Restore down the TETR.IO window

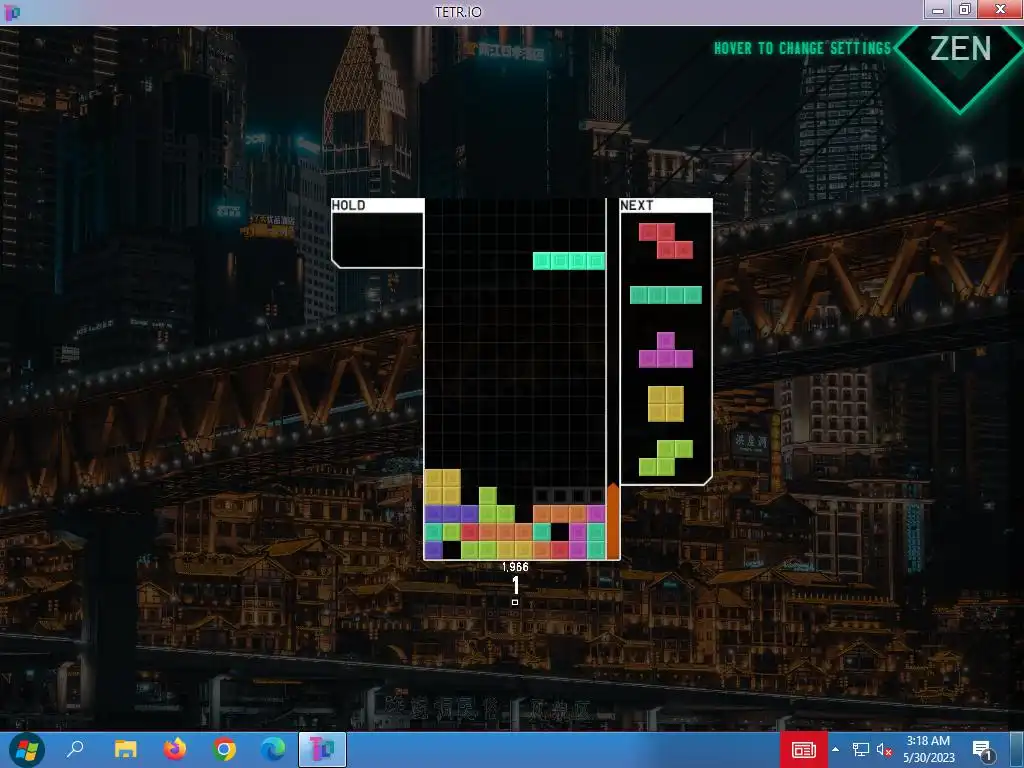(965, 9)
